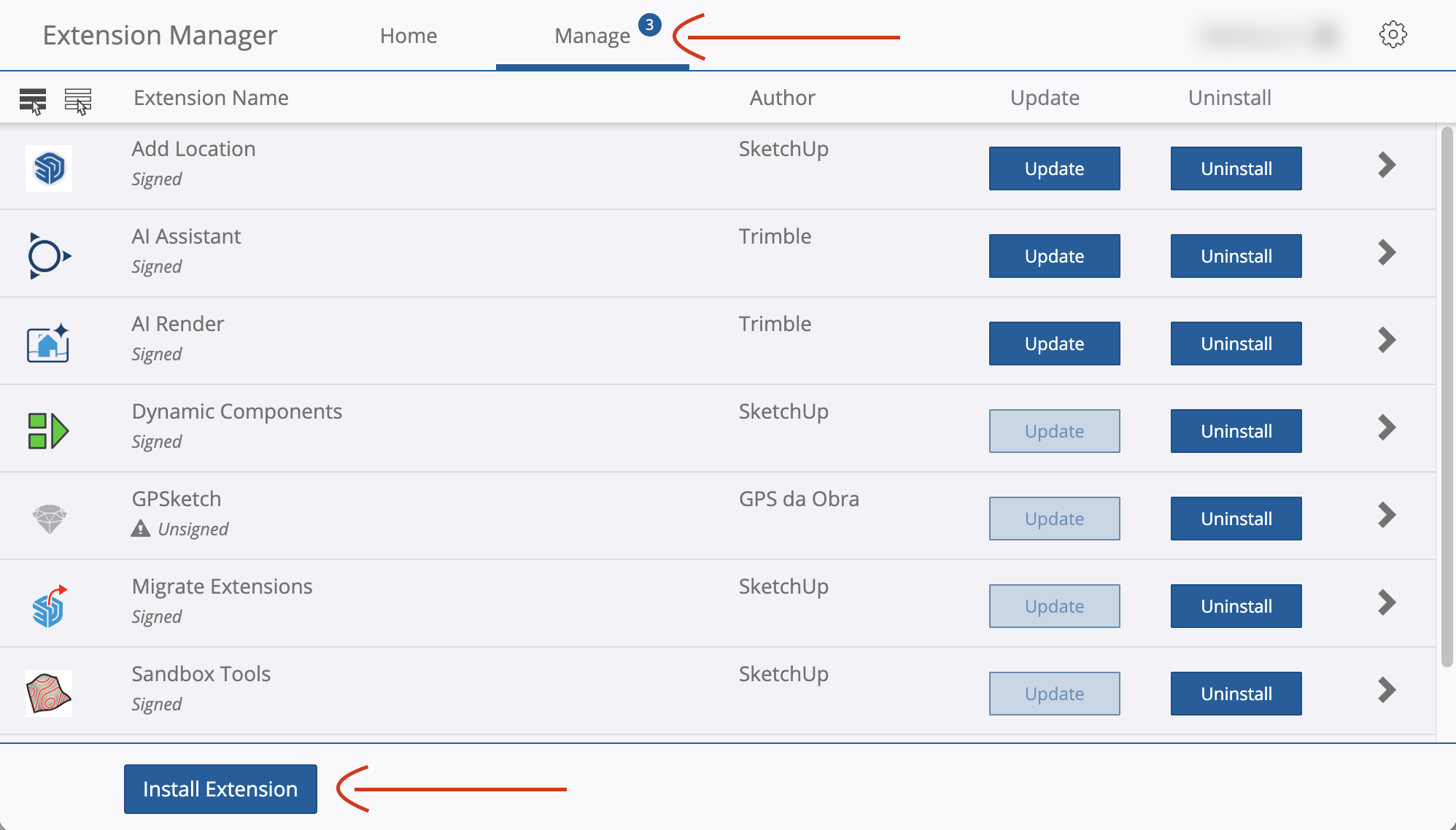This screenshot has height=830, width=1456.
Task: Switch to the Manage tab
Action: pos(592,36)
